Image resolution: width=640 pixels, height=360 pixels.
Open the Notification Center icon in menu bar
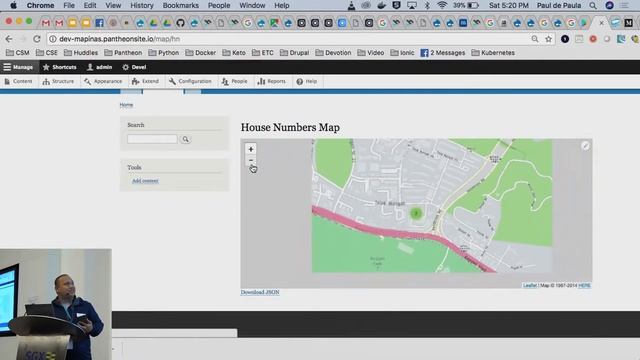pos(624,5)
